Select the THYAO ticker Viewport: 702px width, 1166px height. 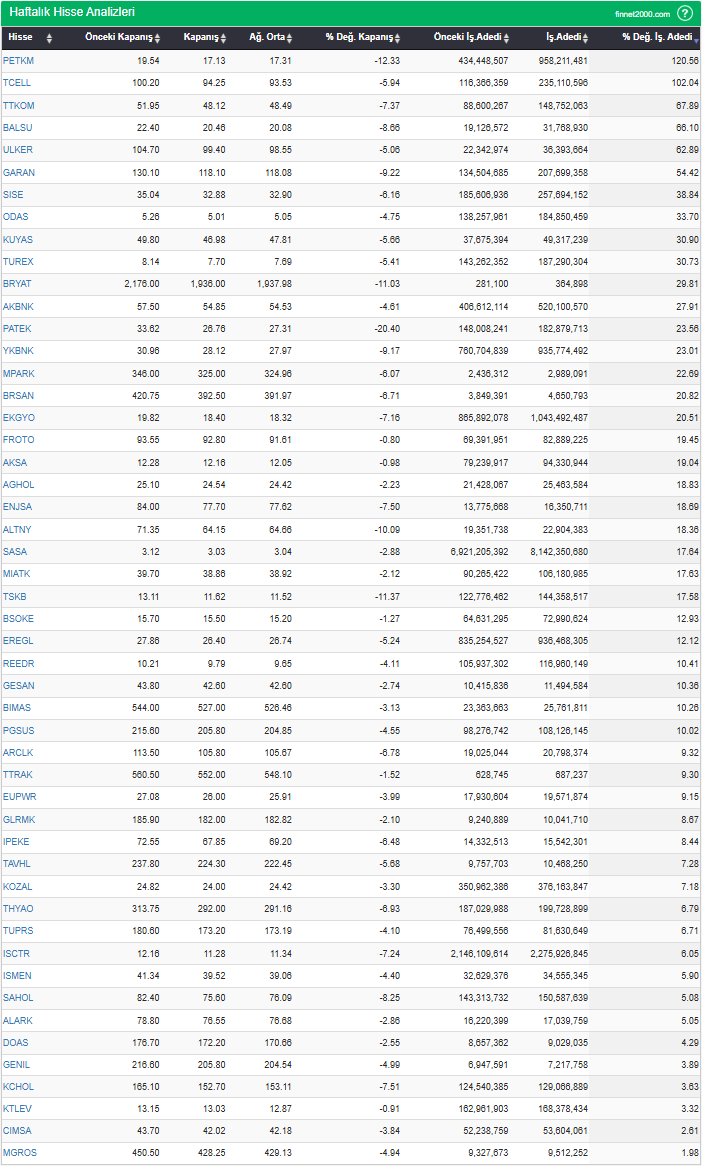pos(17,908)
